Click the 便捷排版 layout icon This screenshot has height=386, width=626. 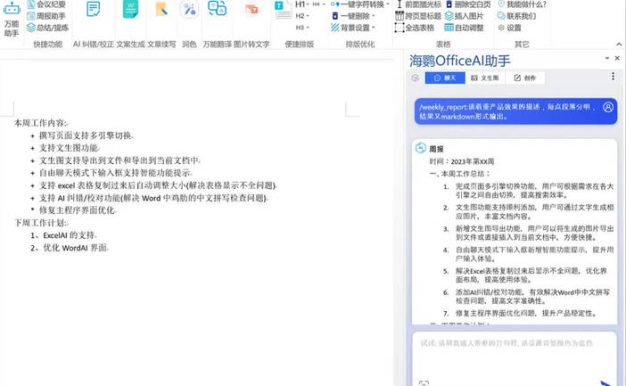pos(283,10)
